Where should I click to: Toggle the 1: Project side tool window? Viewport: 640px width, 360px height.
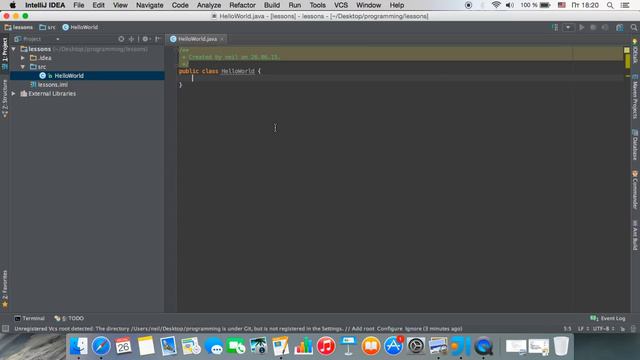5,53
